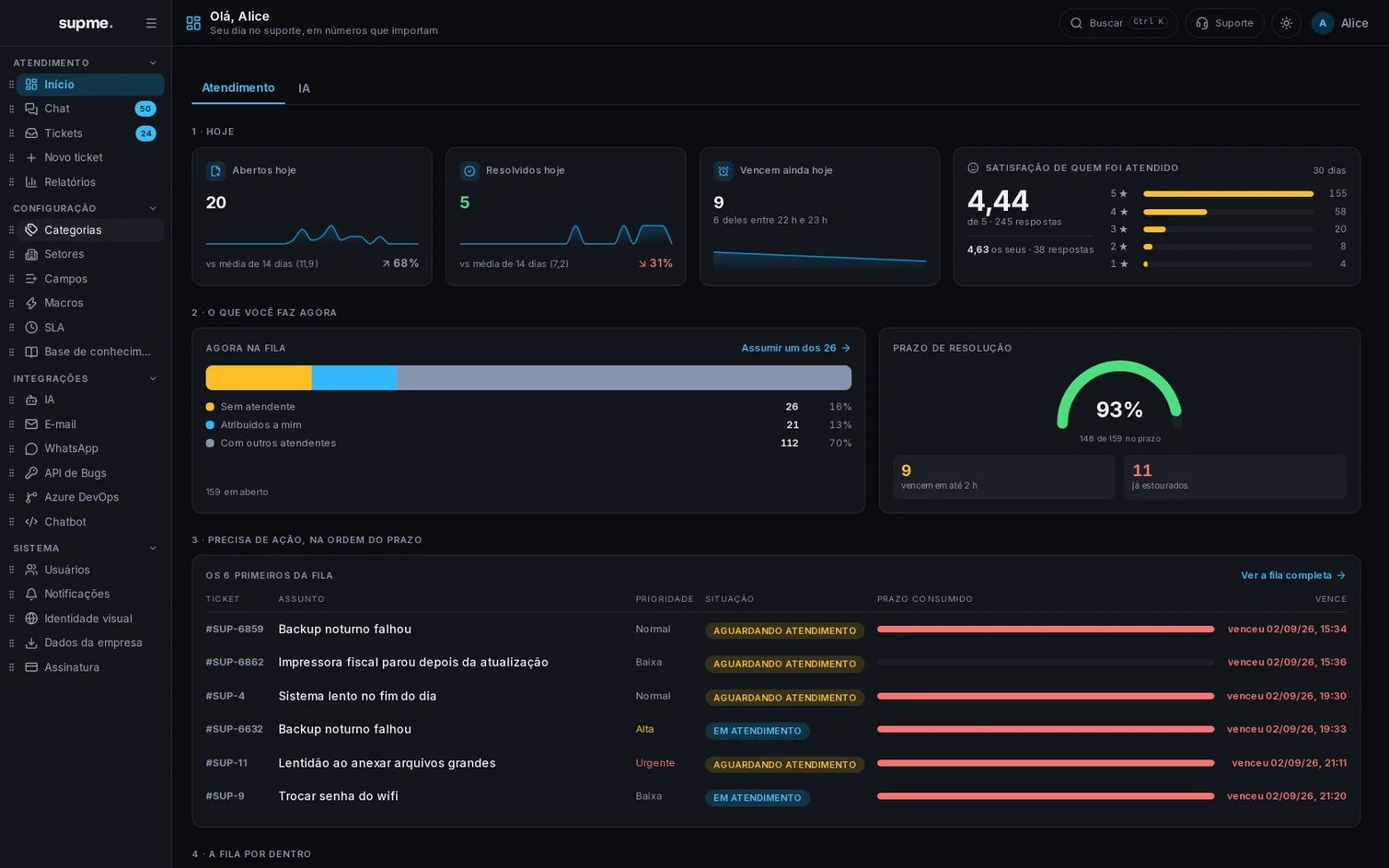Open the E-mail envelope icon
The height and width of the screenshot is (868, 1389).
(x=31, y=425)
